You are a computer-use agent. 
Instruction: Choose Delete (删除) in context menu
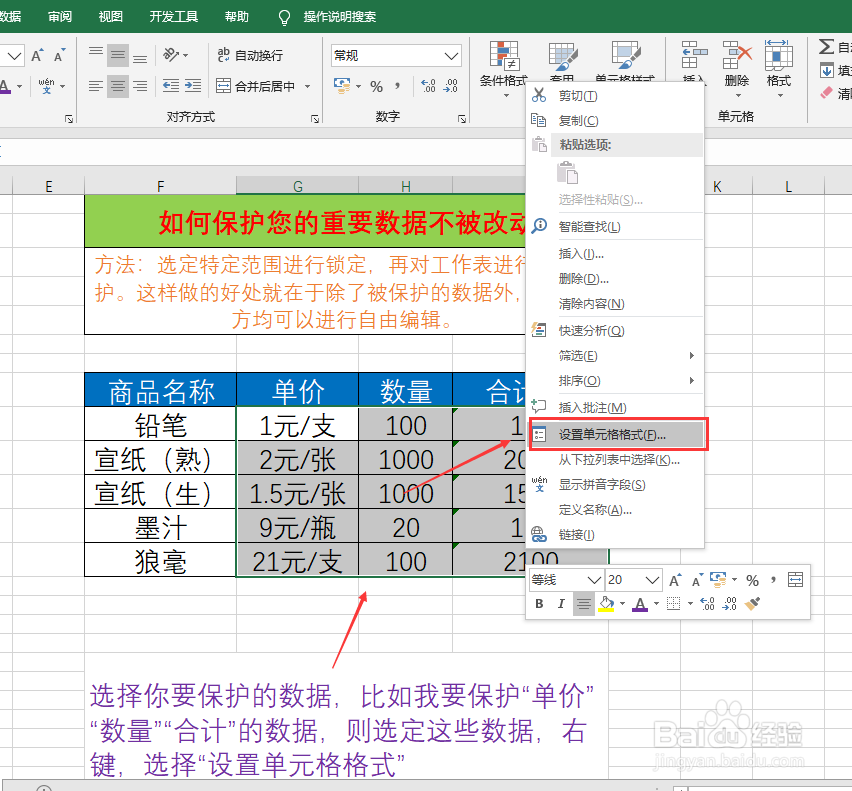coord(615,279)
